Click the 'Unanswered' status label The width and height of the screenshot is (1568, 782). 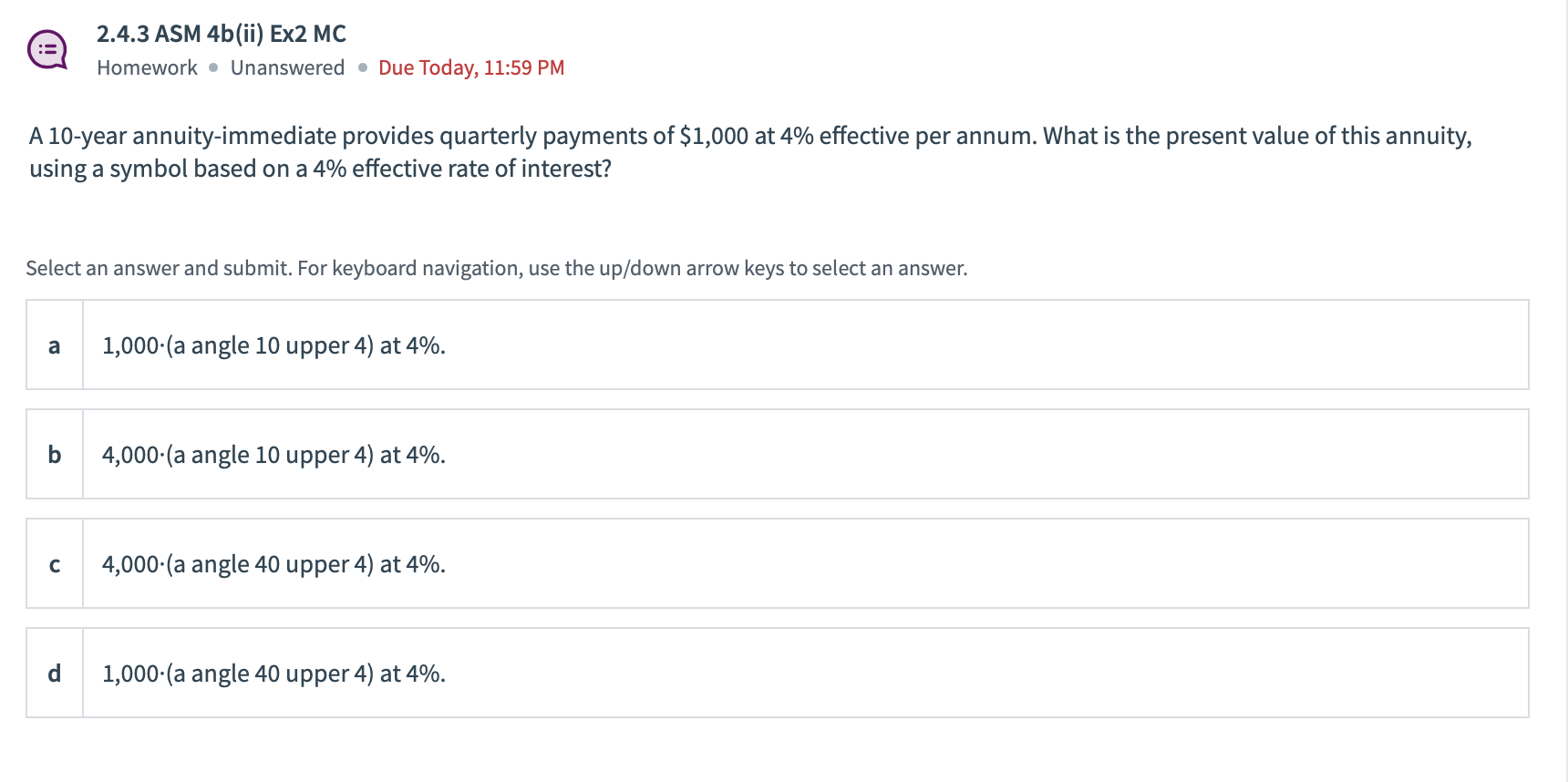pos(287,67)
